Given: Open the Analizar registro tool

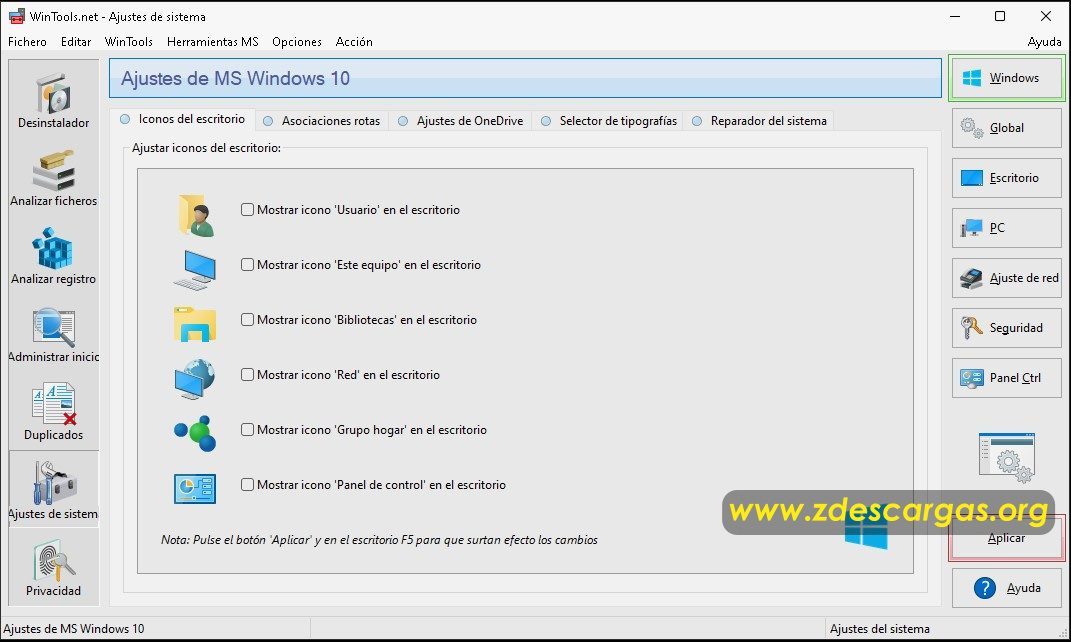Looking at the screenshot, I should pos(53,256).
